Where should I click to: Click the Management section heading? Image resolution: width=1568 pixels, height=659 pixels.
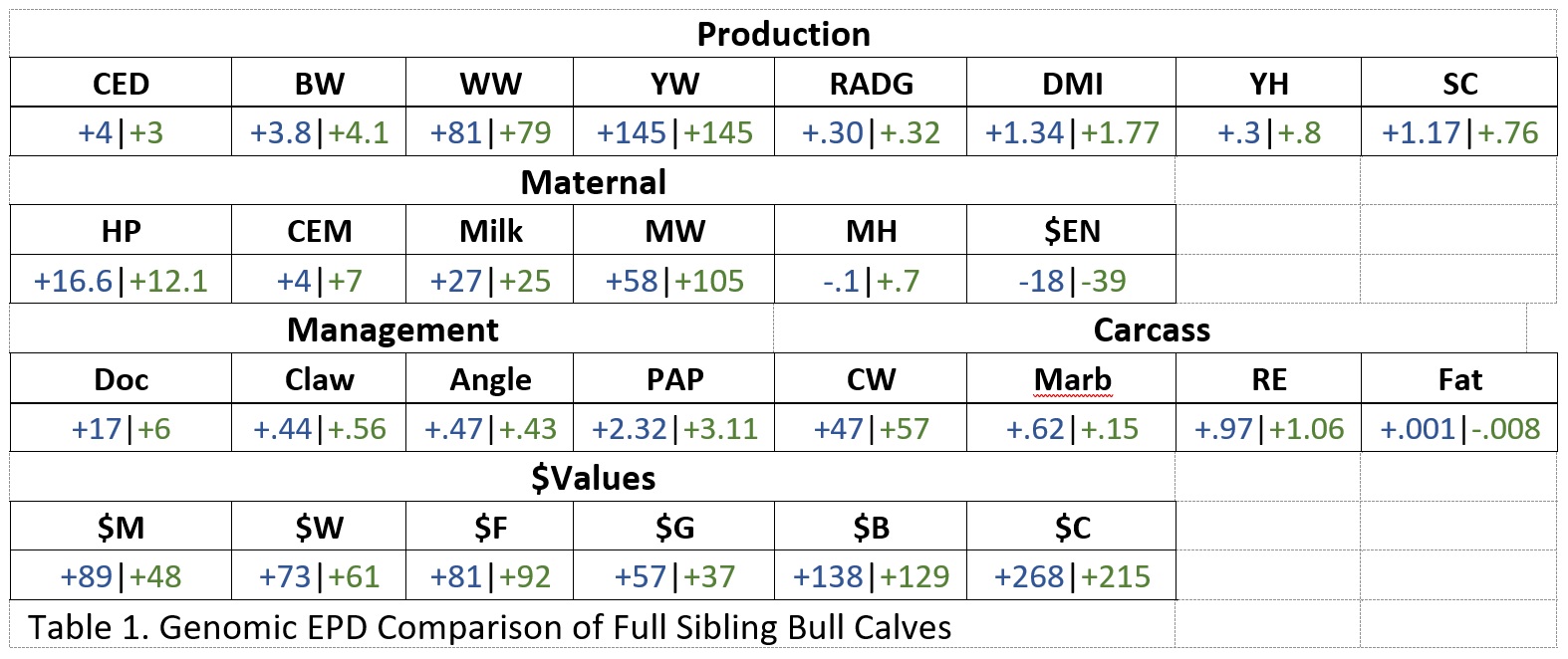coord(392,329)
